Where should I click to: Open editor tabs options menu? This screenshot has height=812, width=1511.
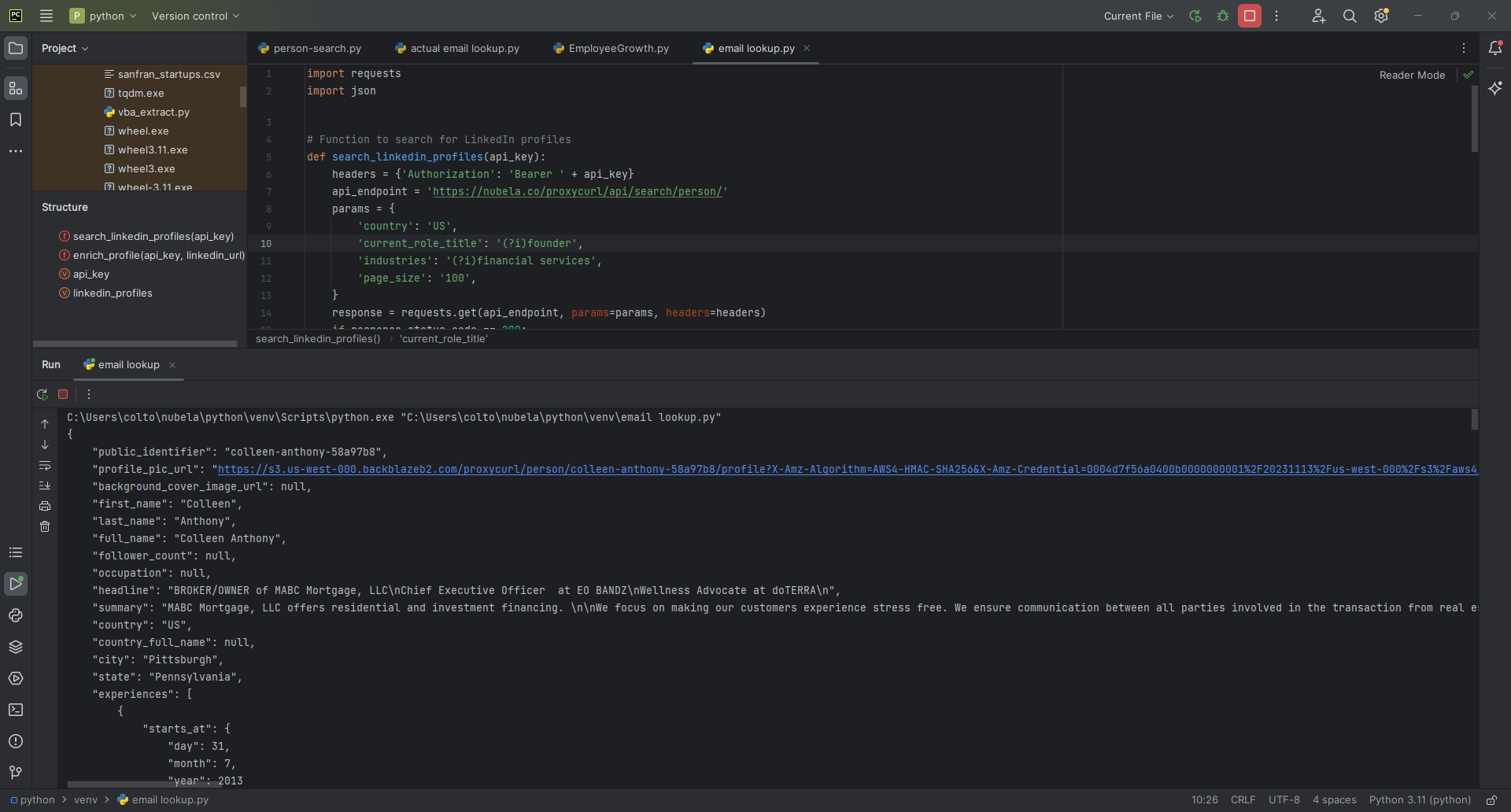pos(1464,48)
